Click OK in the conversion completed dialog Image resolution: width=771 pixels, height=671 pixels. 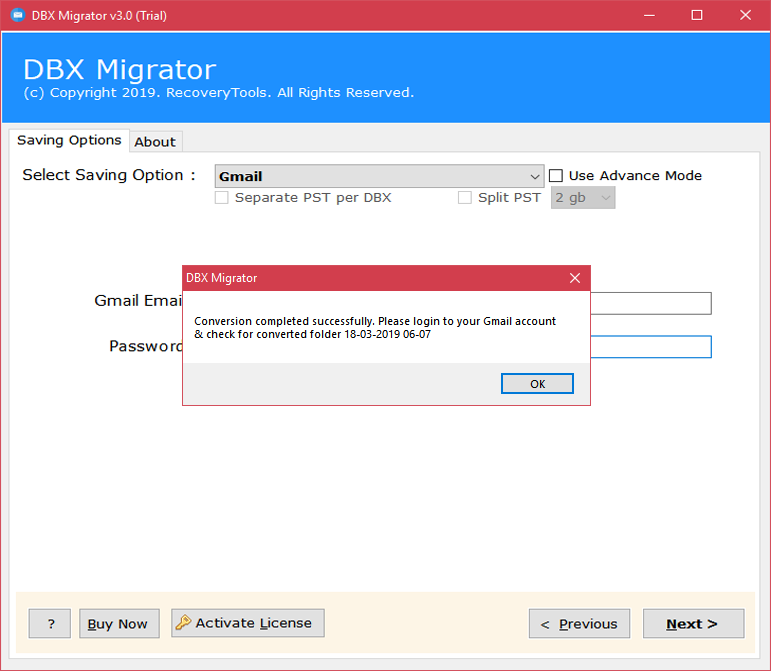(x=537, y=383)
